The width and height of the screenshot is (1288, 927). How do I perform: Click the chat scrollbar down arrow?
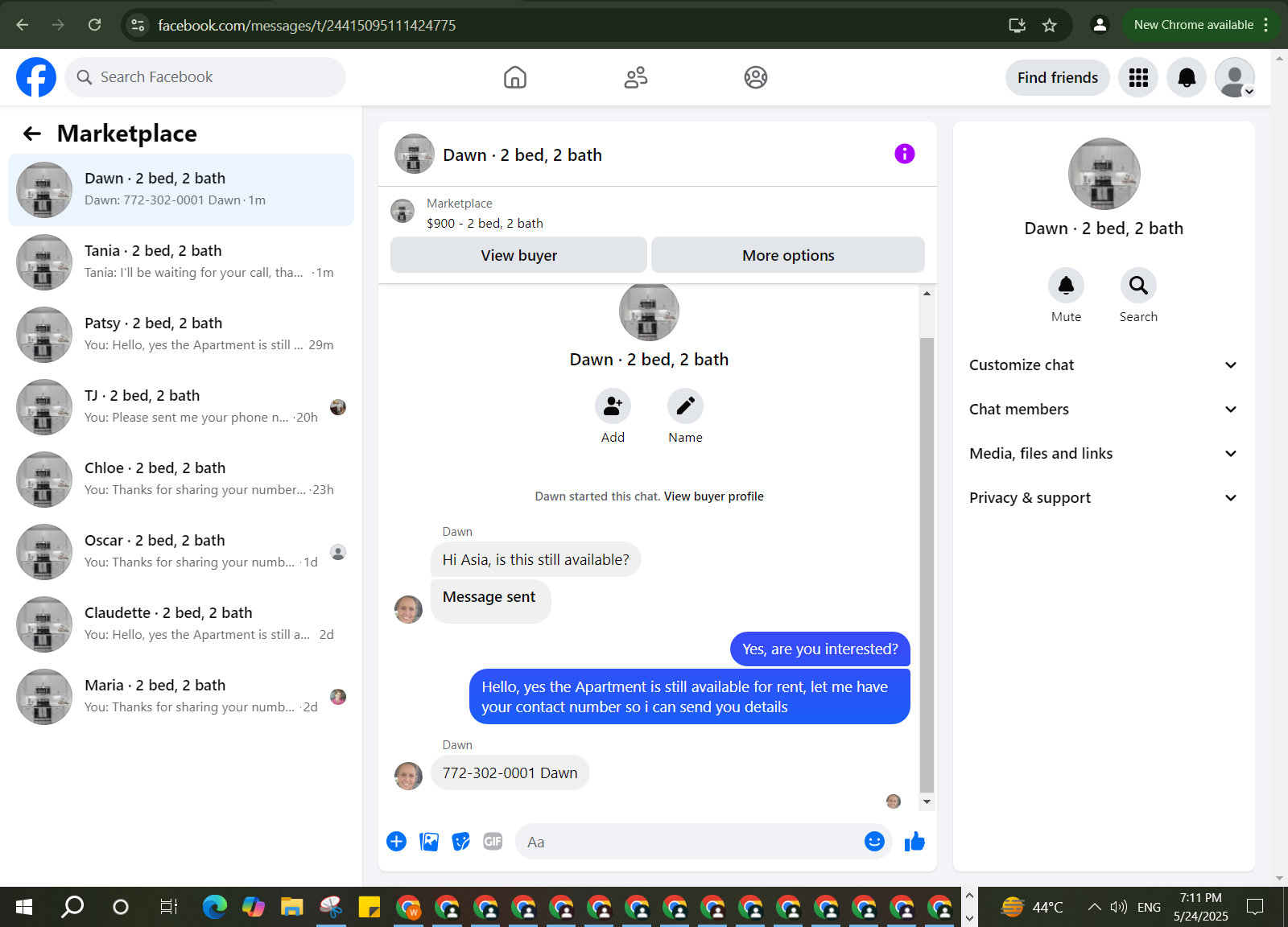tap(927, 801)
